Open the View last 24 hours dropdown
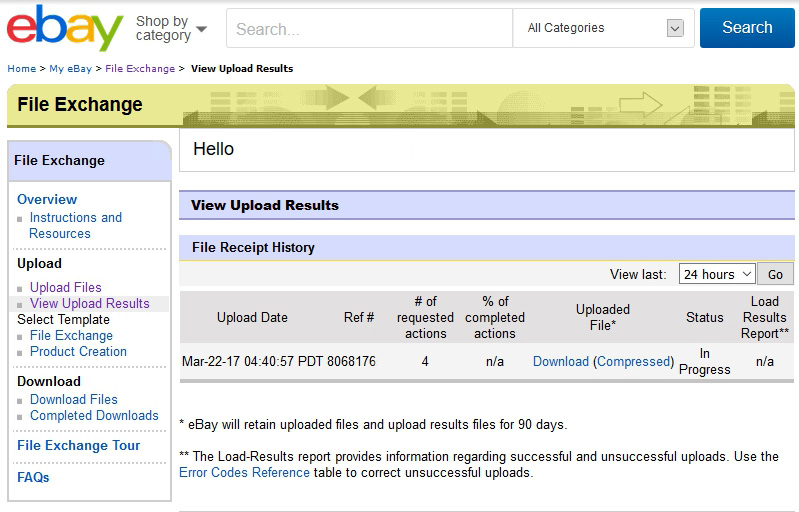The width and height of the screenshot is (799, 512). tap(717, 274)
